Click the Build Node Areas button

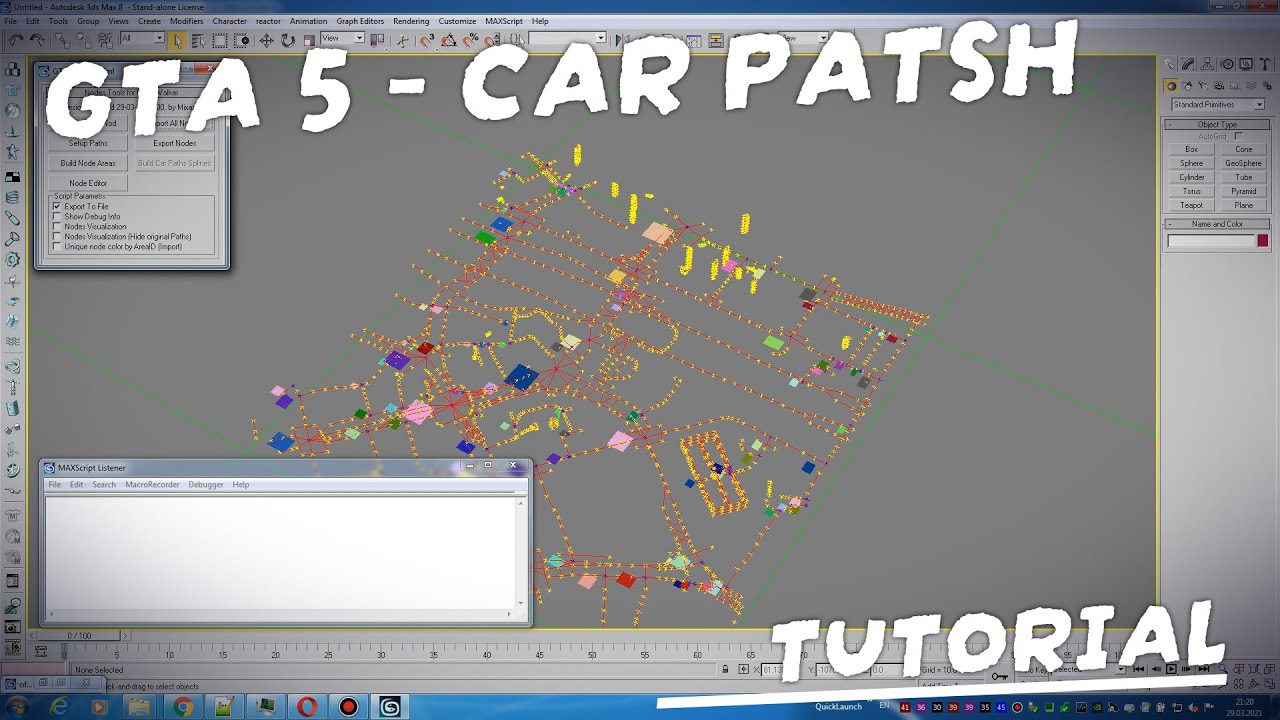coord(88,163)
